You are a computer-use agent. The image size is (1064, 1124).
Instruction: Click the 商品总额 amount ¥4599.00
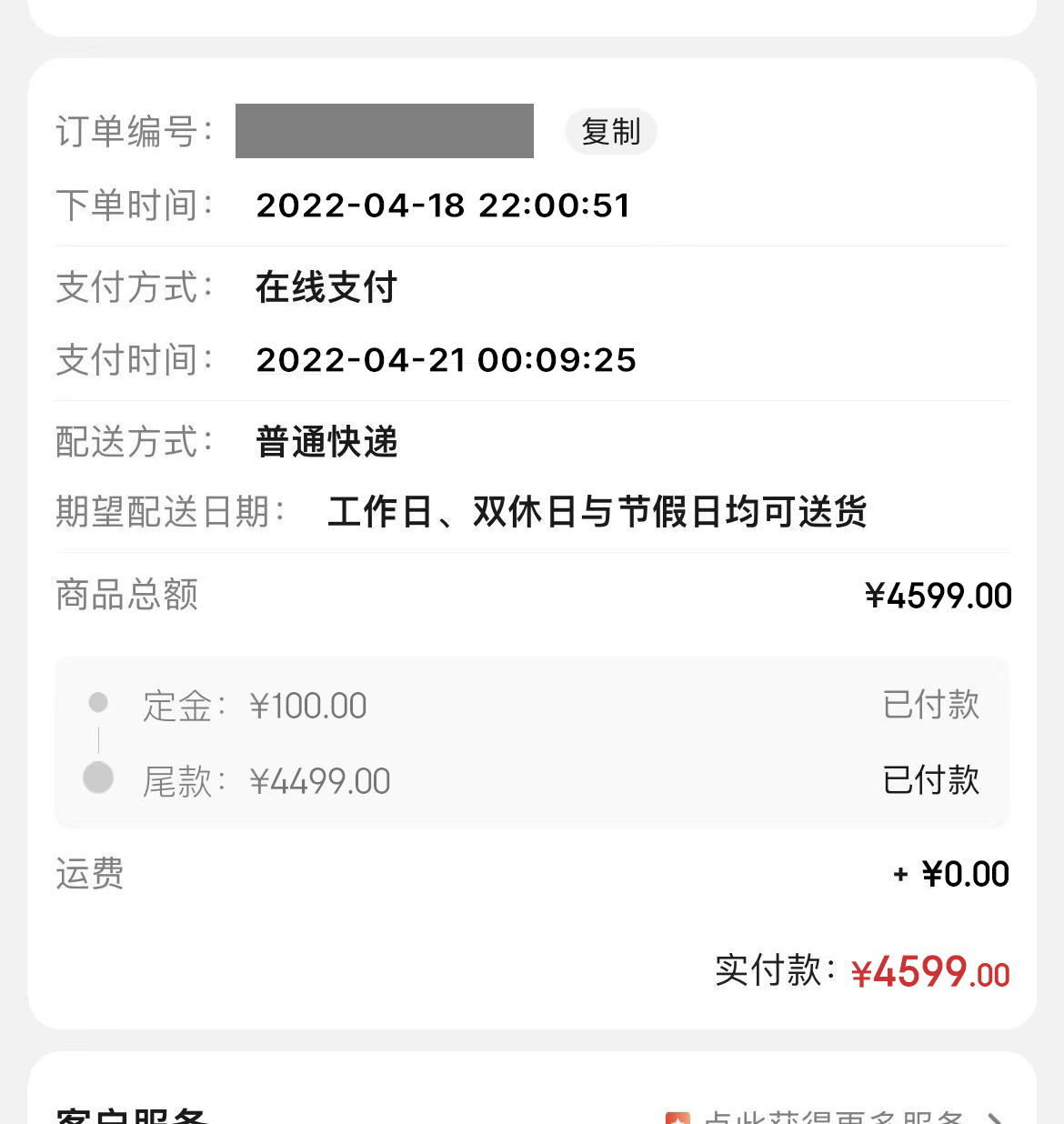coord(938,596)
